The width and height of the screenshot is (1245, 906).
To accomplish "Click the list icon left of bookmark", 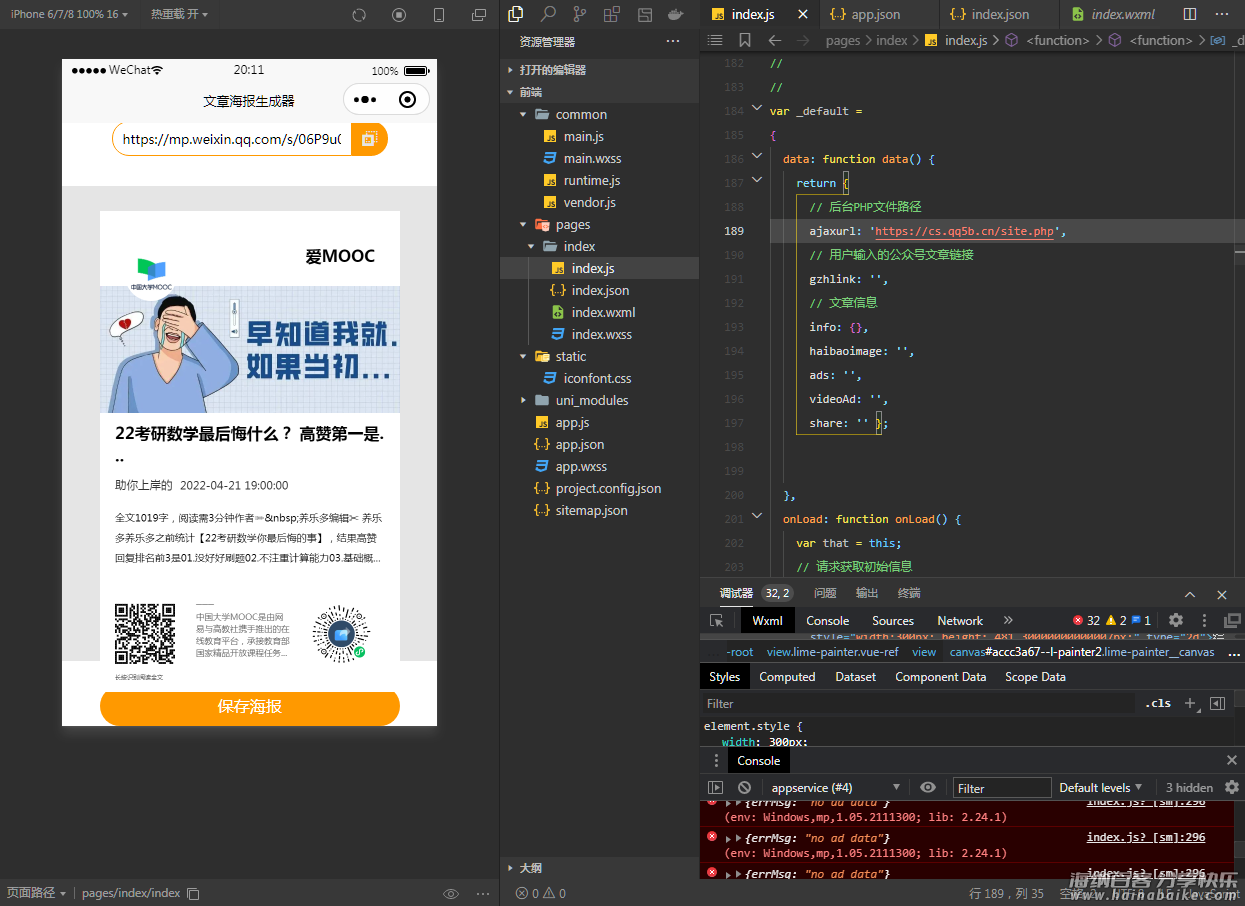I will click(x=715, y=40).
